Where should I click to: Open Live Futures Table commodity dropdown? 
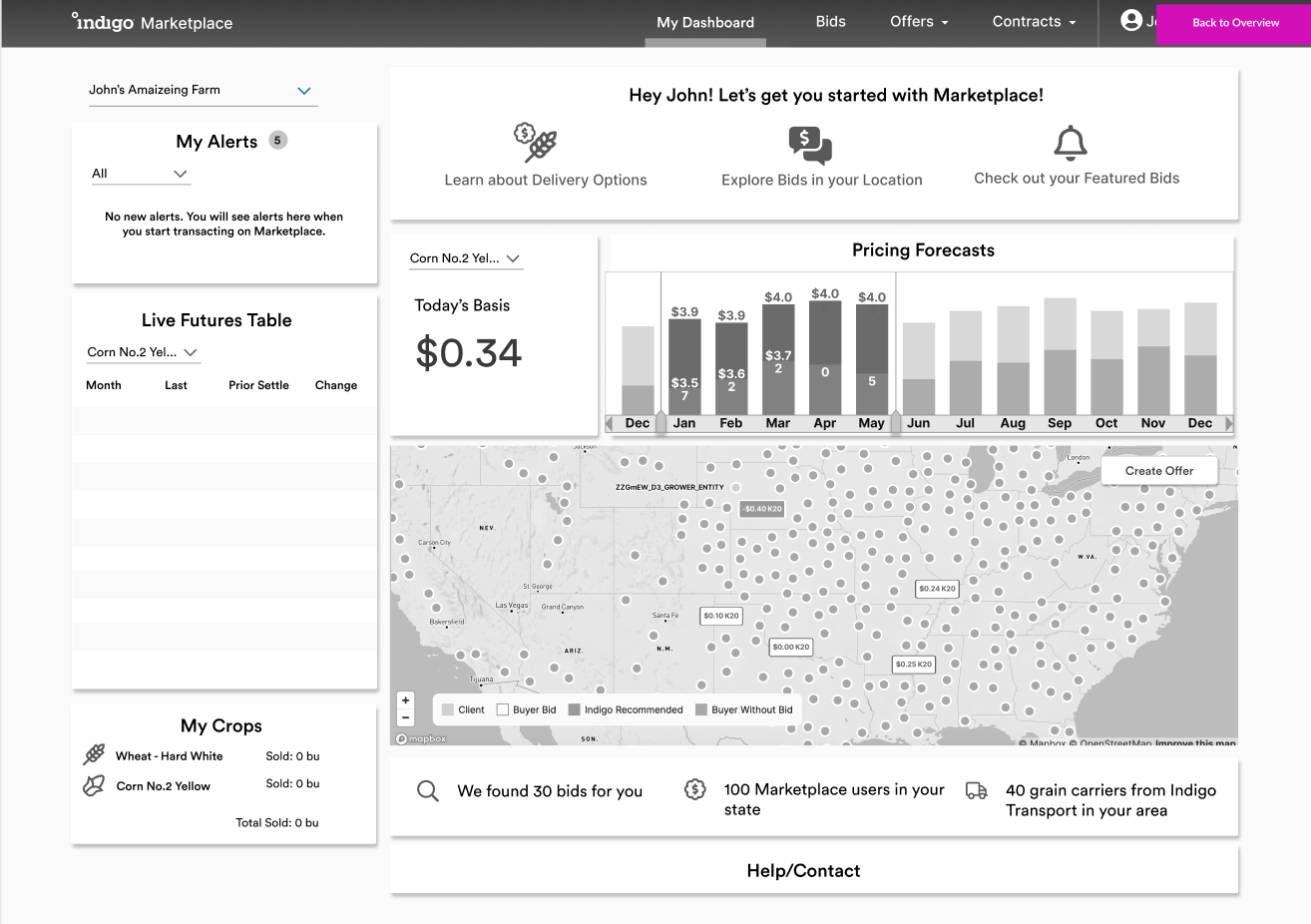tap(143, 352)
